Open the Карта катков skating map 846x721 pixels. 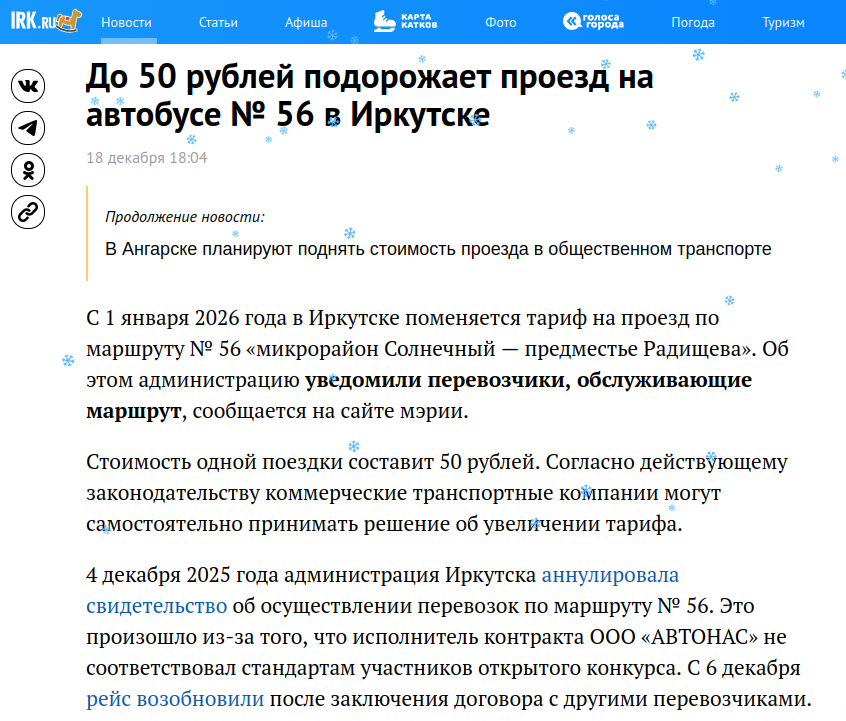click(x=406, y=22)
